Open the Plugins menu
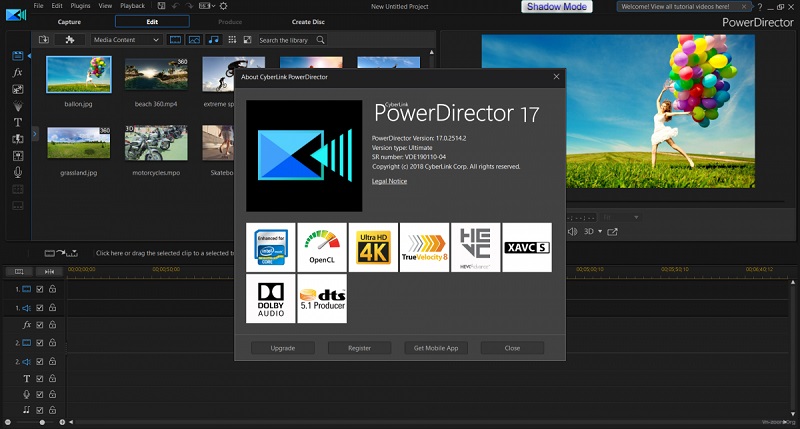 tap(80, 6)
